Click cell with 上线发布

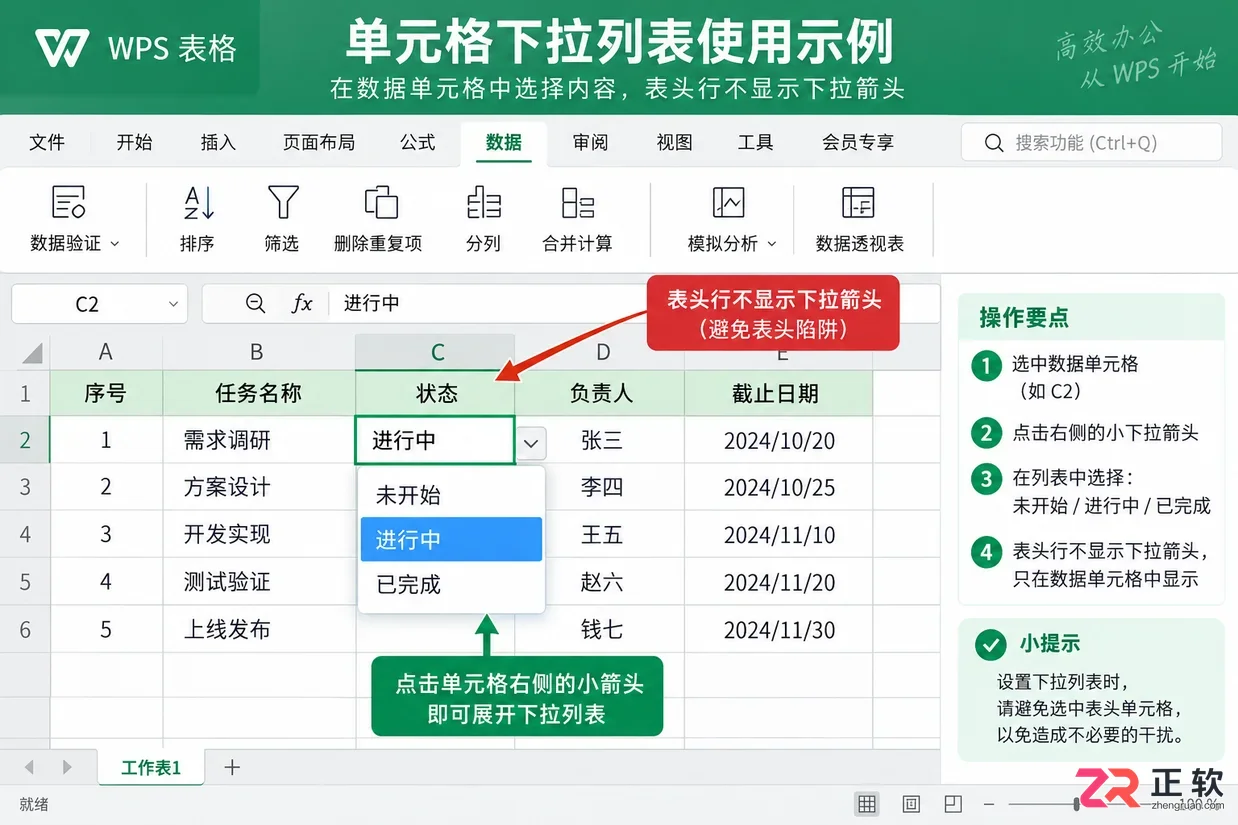click(258, 630)
